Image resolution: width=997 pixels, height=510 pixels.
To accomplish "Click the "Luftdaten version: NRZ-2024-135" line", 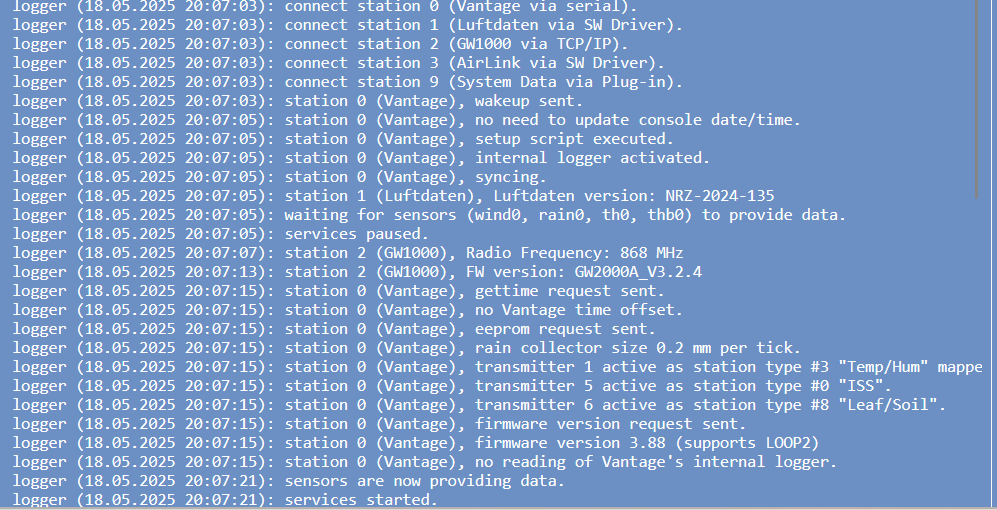I will (529, 196).
